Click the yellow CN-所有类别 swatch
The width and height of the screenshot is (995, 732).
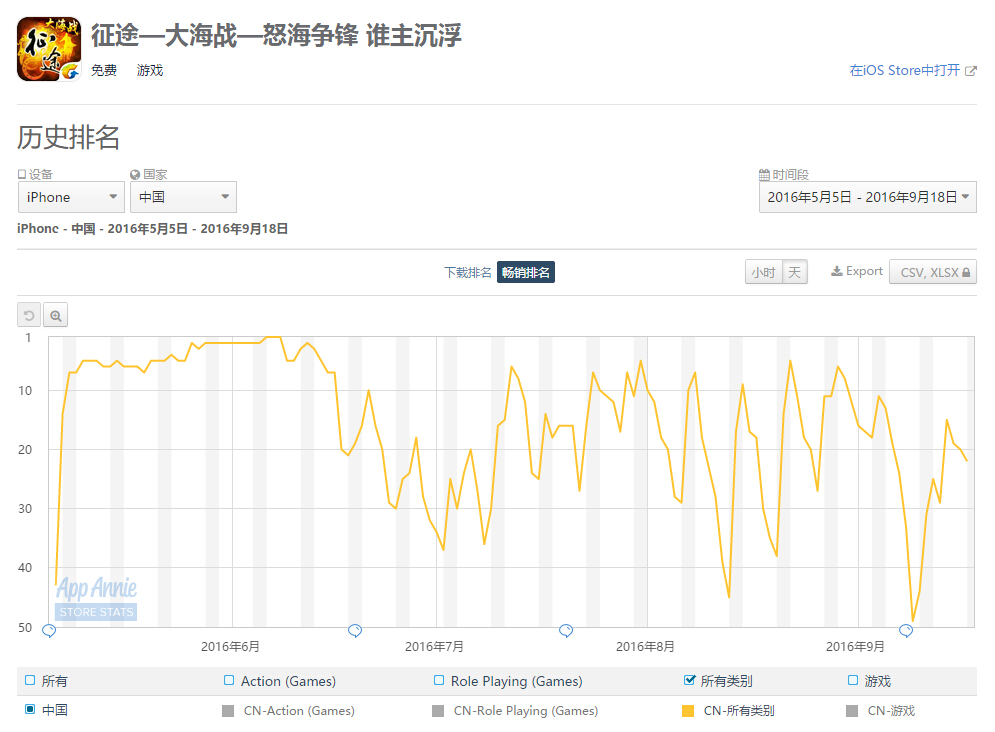[x=688, y=711]
